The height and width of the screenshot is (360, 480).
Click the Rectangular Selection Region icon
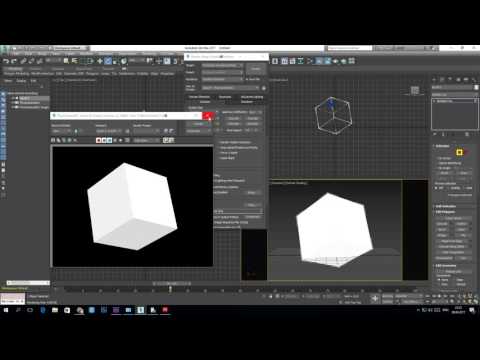click(83, 61)
